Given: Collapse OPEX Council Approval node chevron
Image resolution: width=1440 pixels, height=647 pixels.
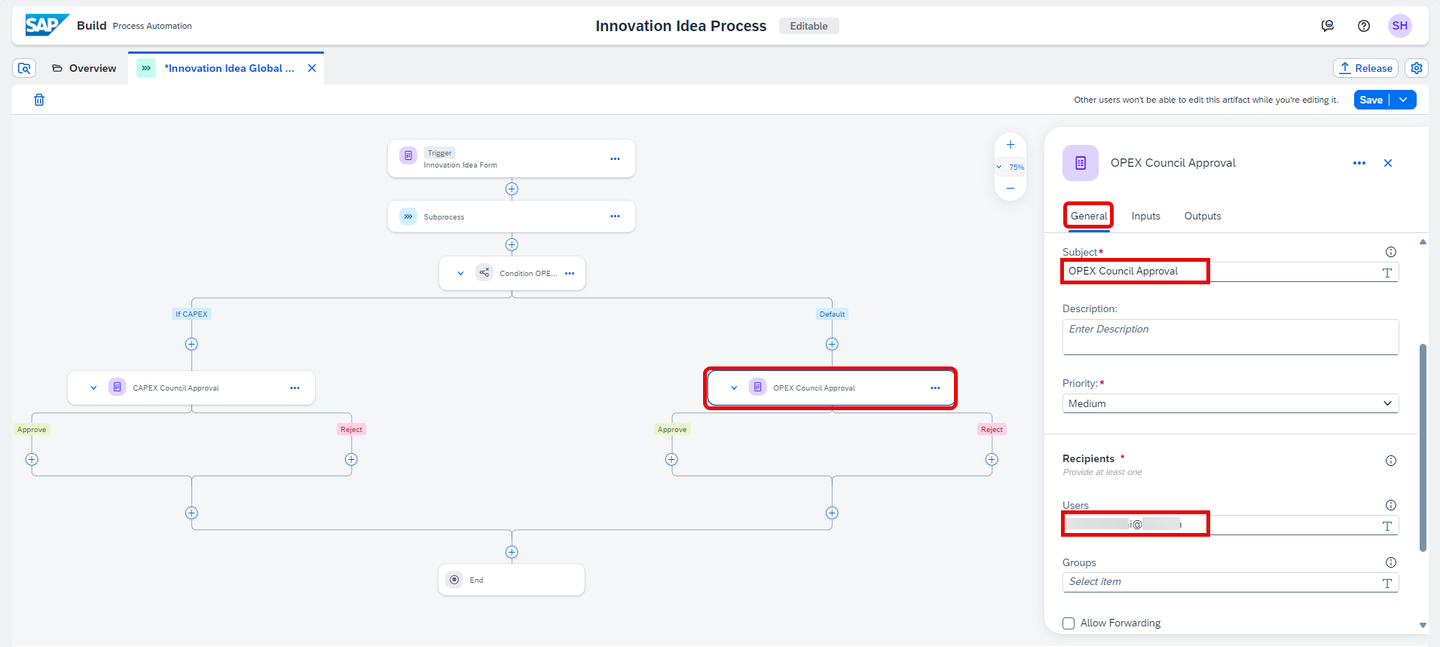Looking at the screenshot, I should pyautogui.click(x=734, y=388).
